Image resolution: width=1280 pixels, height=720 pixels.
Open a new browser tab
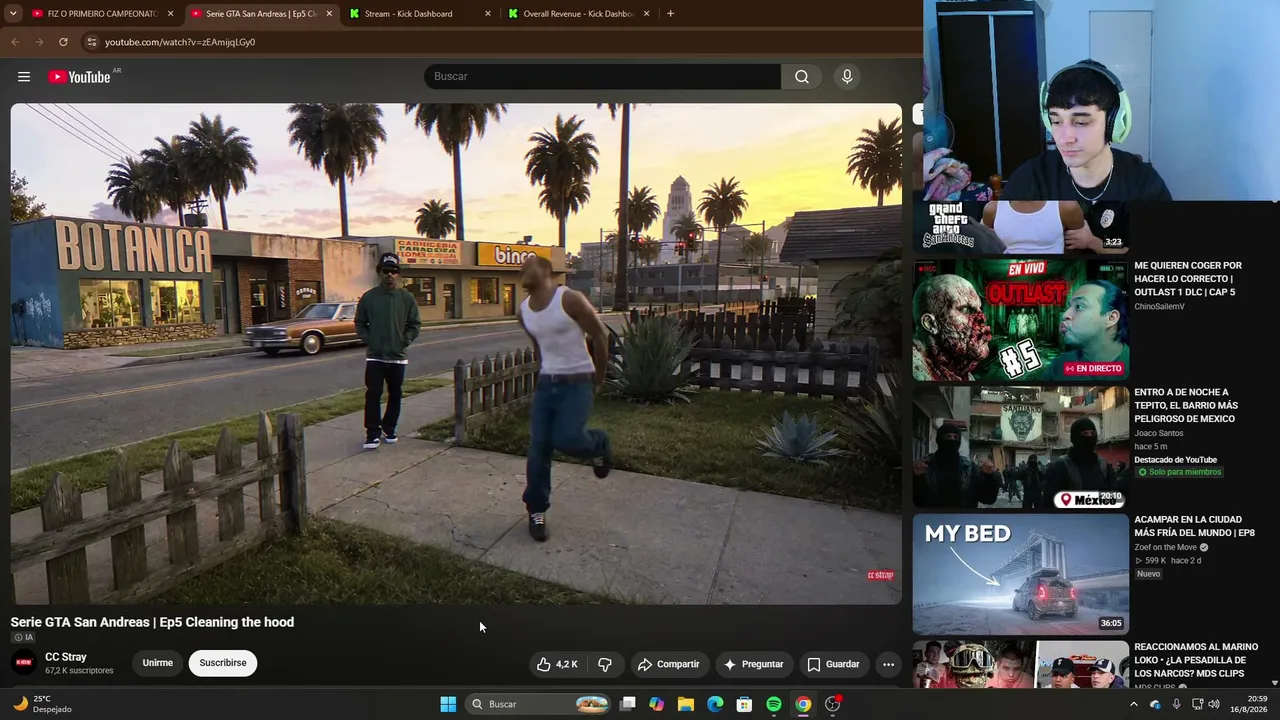click(670, 14)
